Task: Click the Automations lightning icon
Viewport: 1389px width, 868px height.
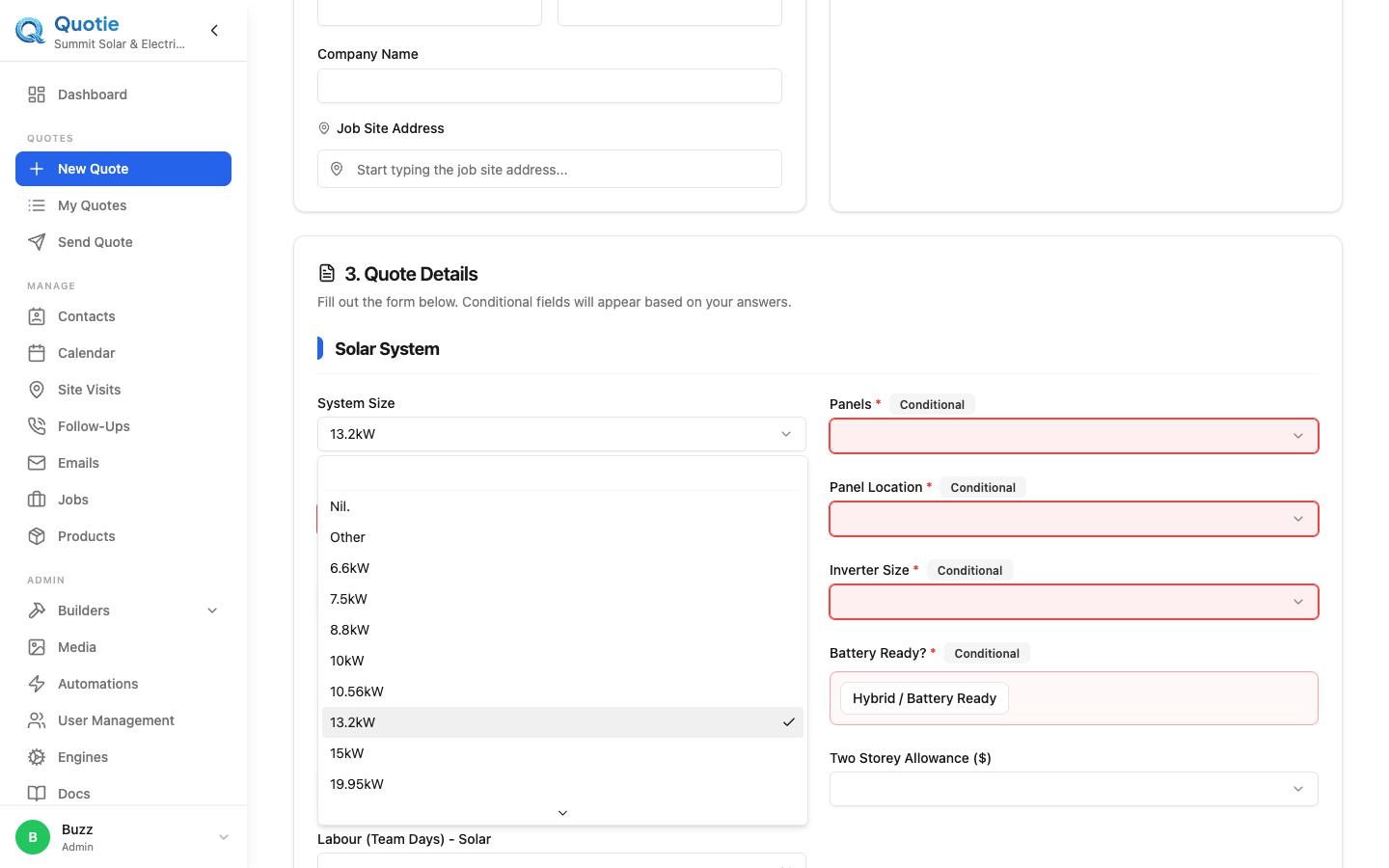Action: point(37,684)
